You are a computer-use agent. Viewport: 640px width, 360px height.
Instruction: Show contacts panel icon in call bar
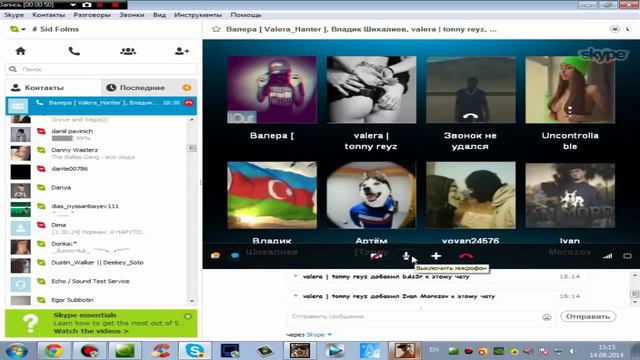coord(216,256)
